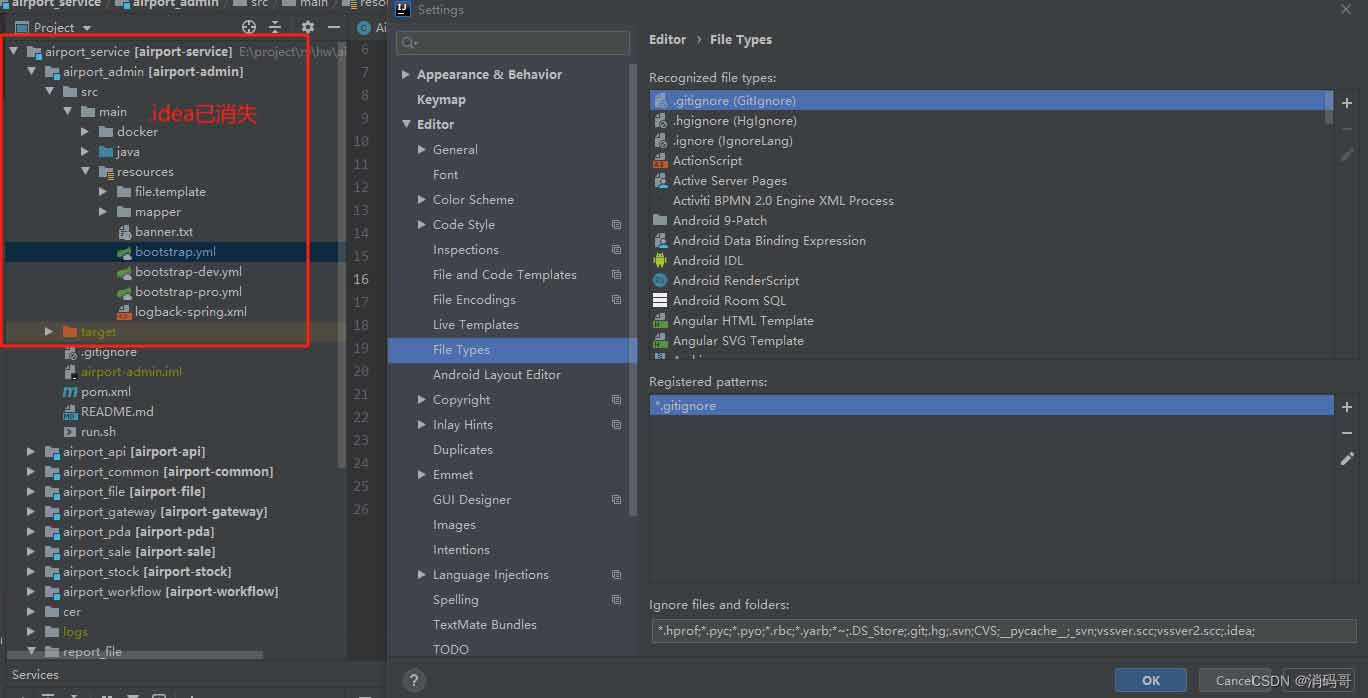Expand the Color Scheme settings node
This screenshot has width=1368, height=698.
point(422,200)
